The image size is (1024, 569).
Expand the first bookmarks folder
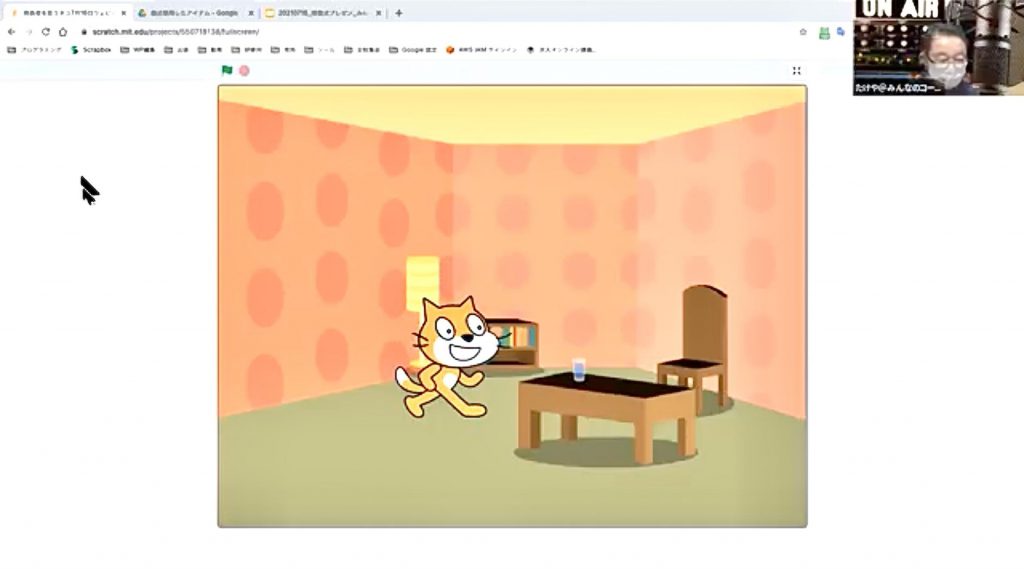34,50
